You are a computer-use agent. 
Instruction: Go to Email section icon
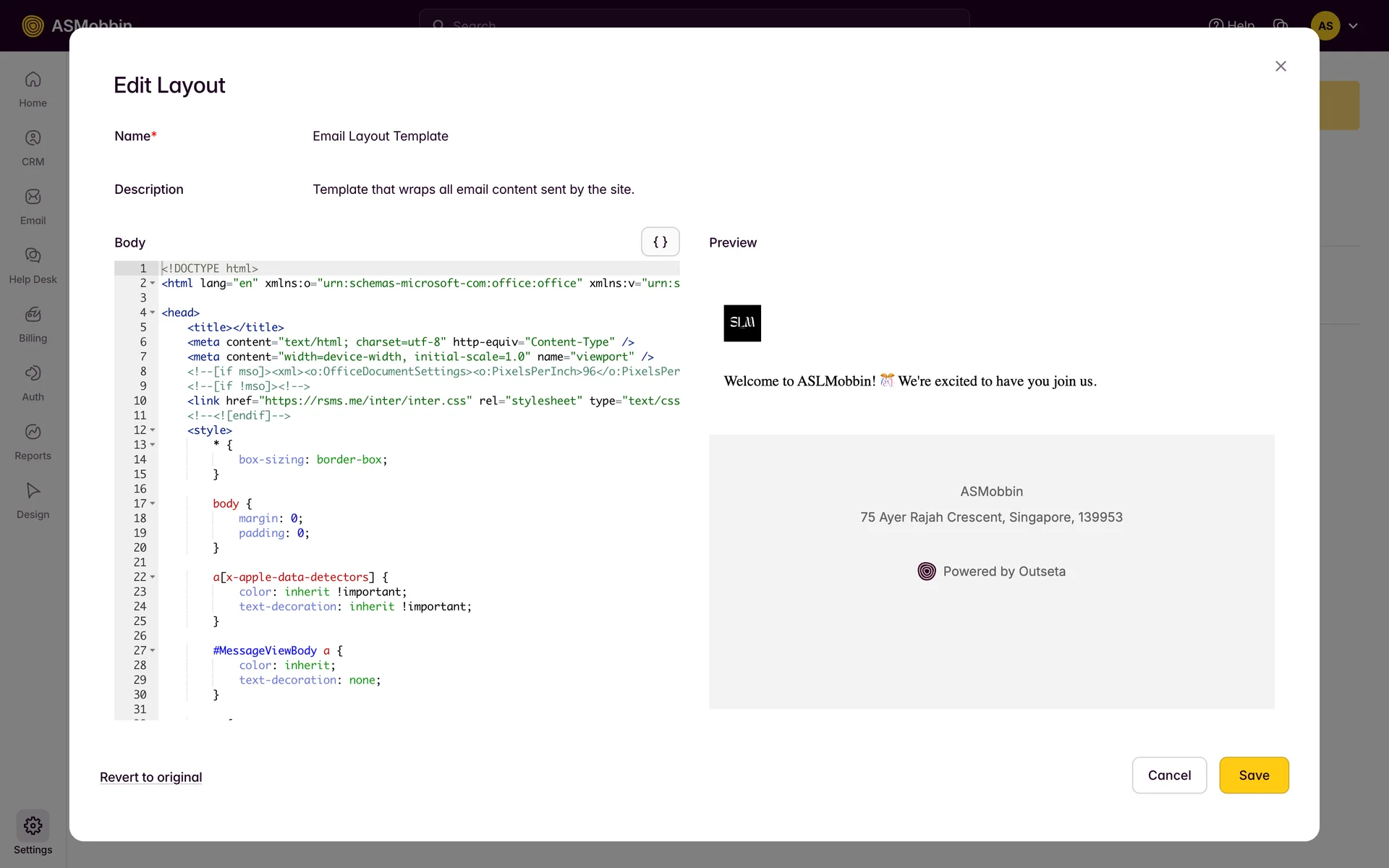click(x=33, y=197)
